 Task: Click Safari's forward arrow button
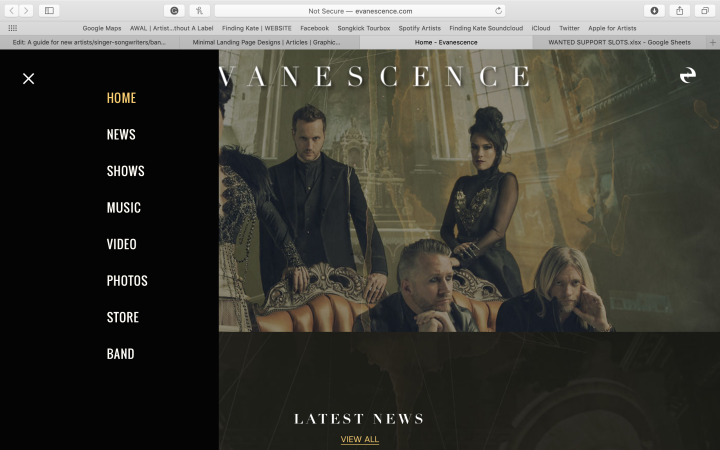click(26, 11)
